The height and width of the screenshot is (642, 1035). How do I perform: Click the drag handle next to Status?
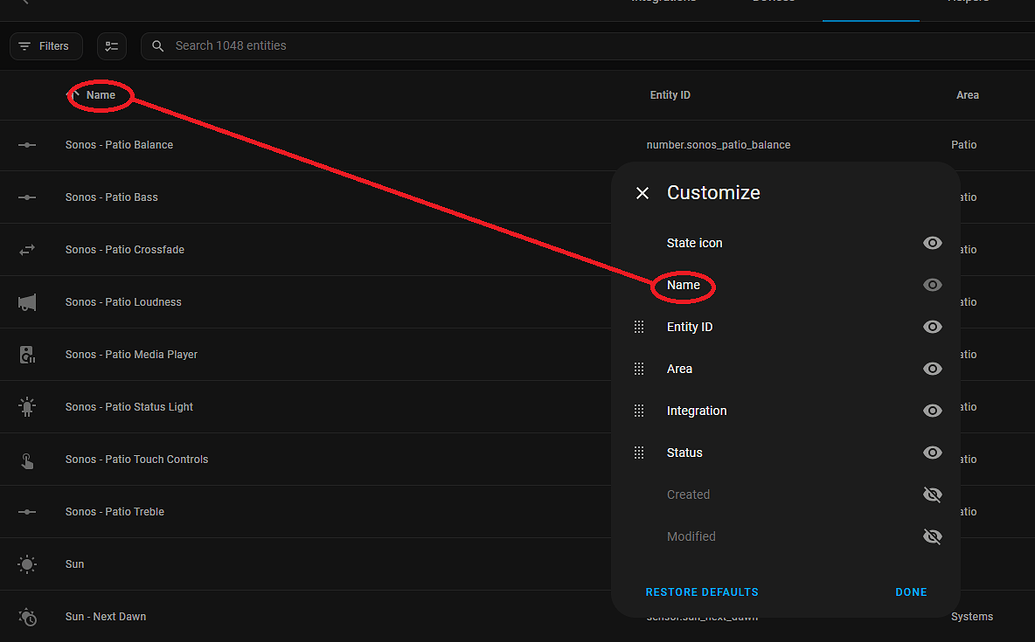[639, 452]
